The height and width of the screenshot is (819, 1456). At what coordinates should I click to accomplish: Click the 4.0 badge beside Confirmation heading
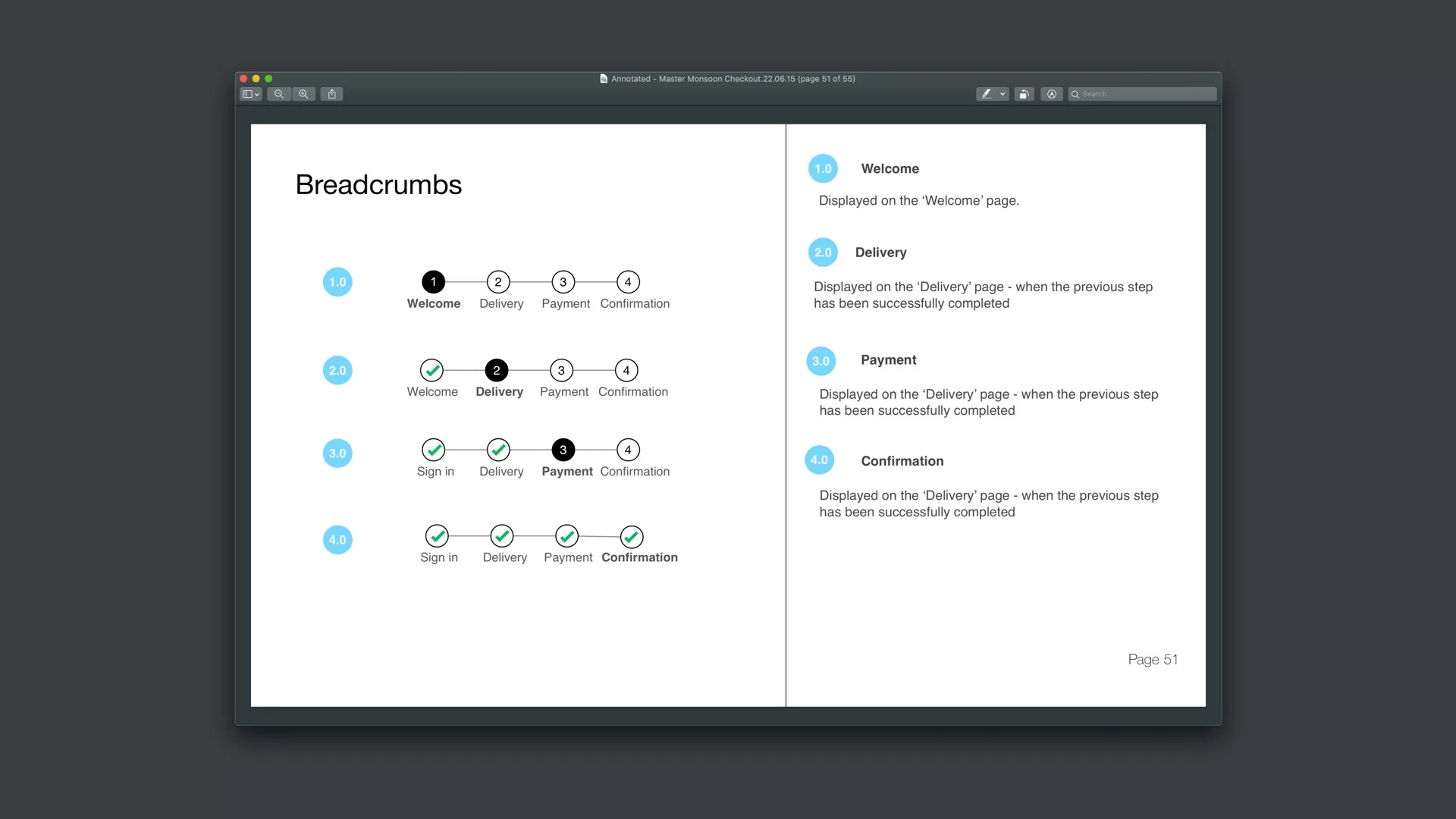click(x=819, y=460)
